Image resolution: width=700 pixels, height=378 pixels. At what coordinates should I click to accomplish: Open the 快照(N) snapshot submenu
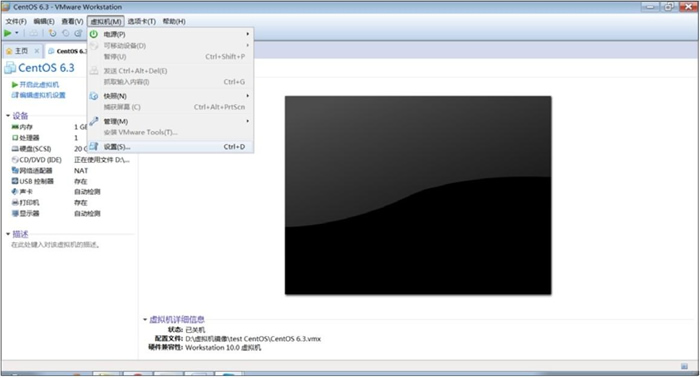click(x=171, y=96)
